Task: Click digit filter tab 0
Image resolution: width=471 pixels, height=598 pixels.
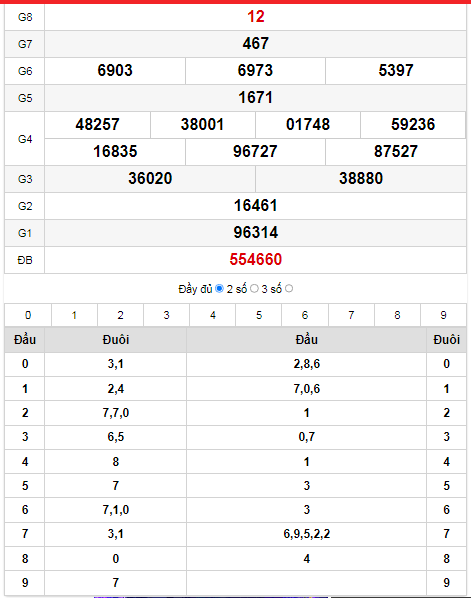Action: coord(28,315)
